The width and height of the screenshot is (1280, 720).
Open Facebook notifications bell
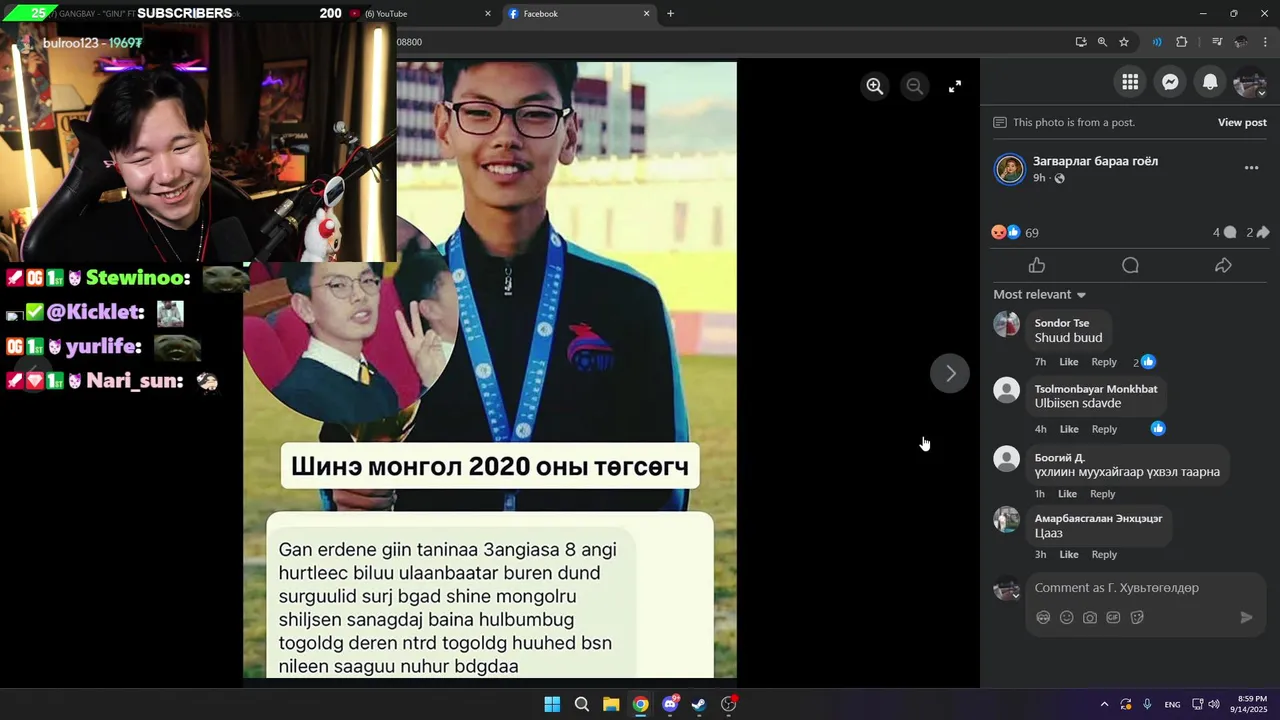(x=1210, y=83)
